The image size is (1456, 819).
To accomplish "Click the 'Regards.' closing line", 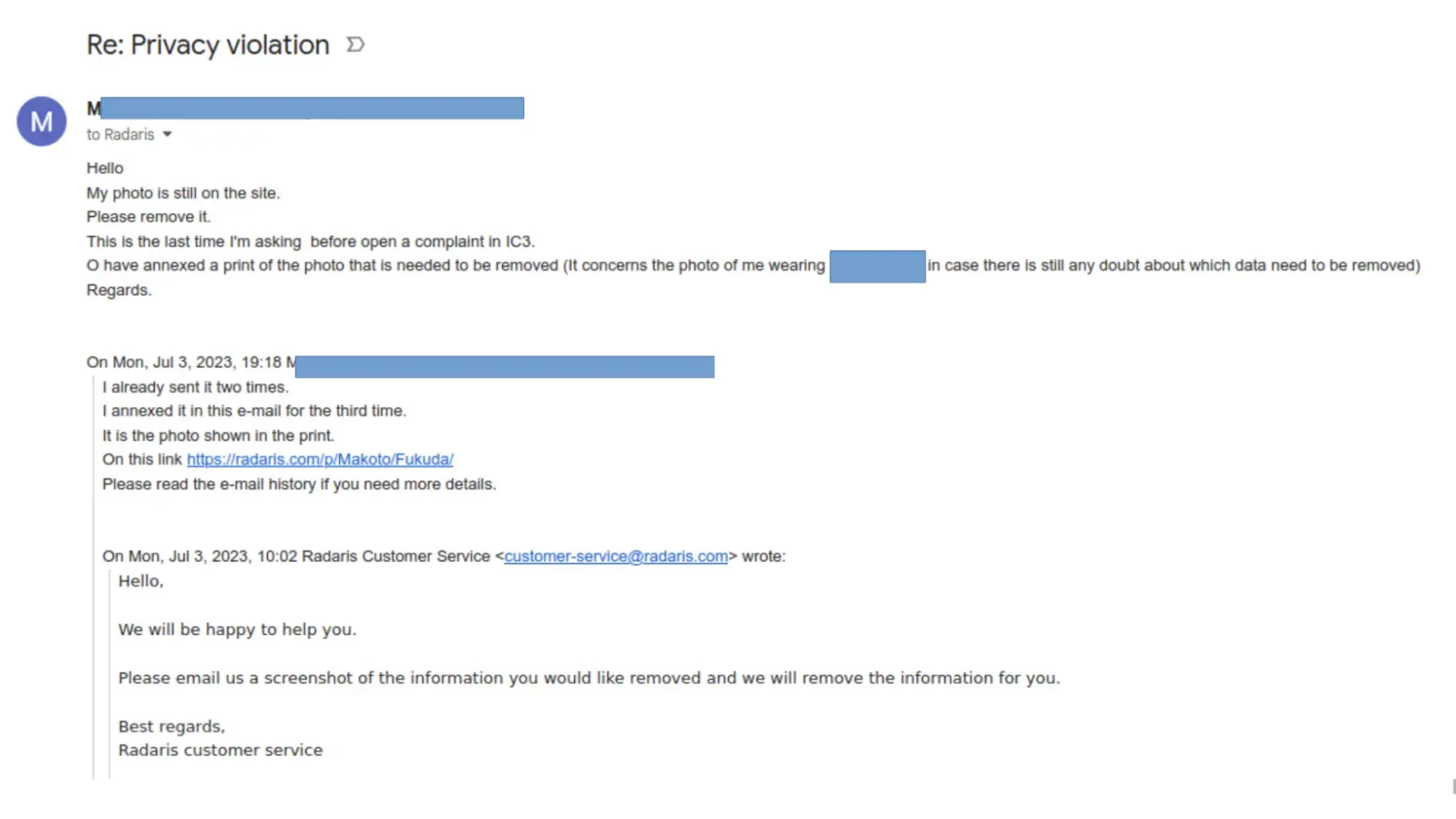I will 119,290.
